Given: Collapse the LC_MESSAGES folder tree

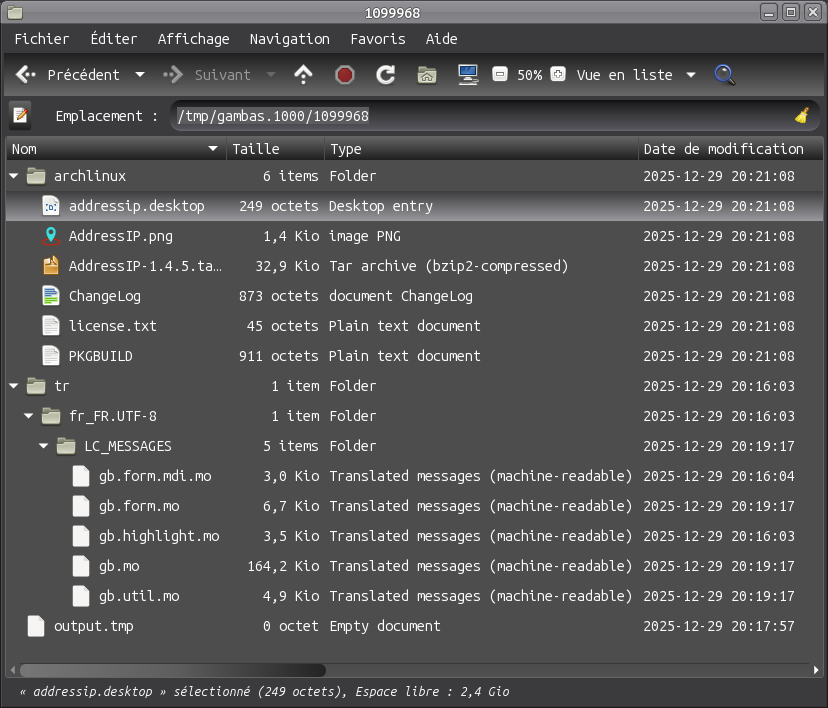Looking at the screenshot, I should 44,446.
